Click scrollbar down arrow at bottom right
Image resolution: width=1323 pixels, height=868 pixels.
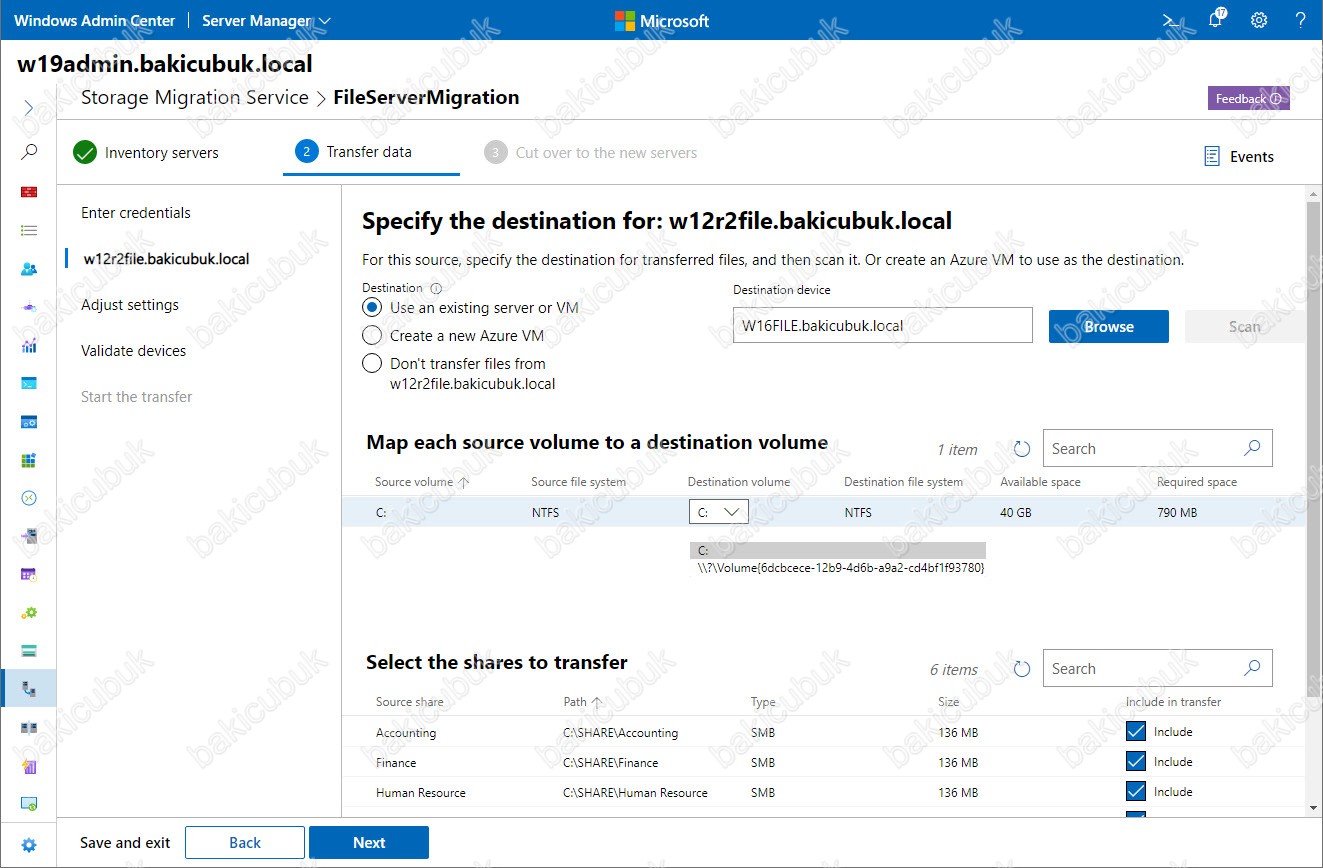(x=1314, y=806)
